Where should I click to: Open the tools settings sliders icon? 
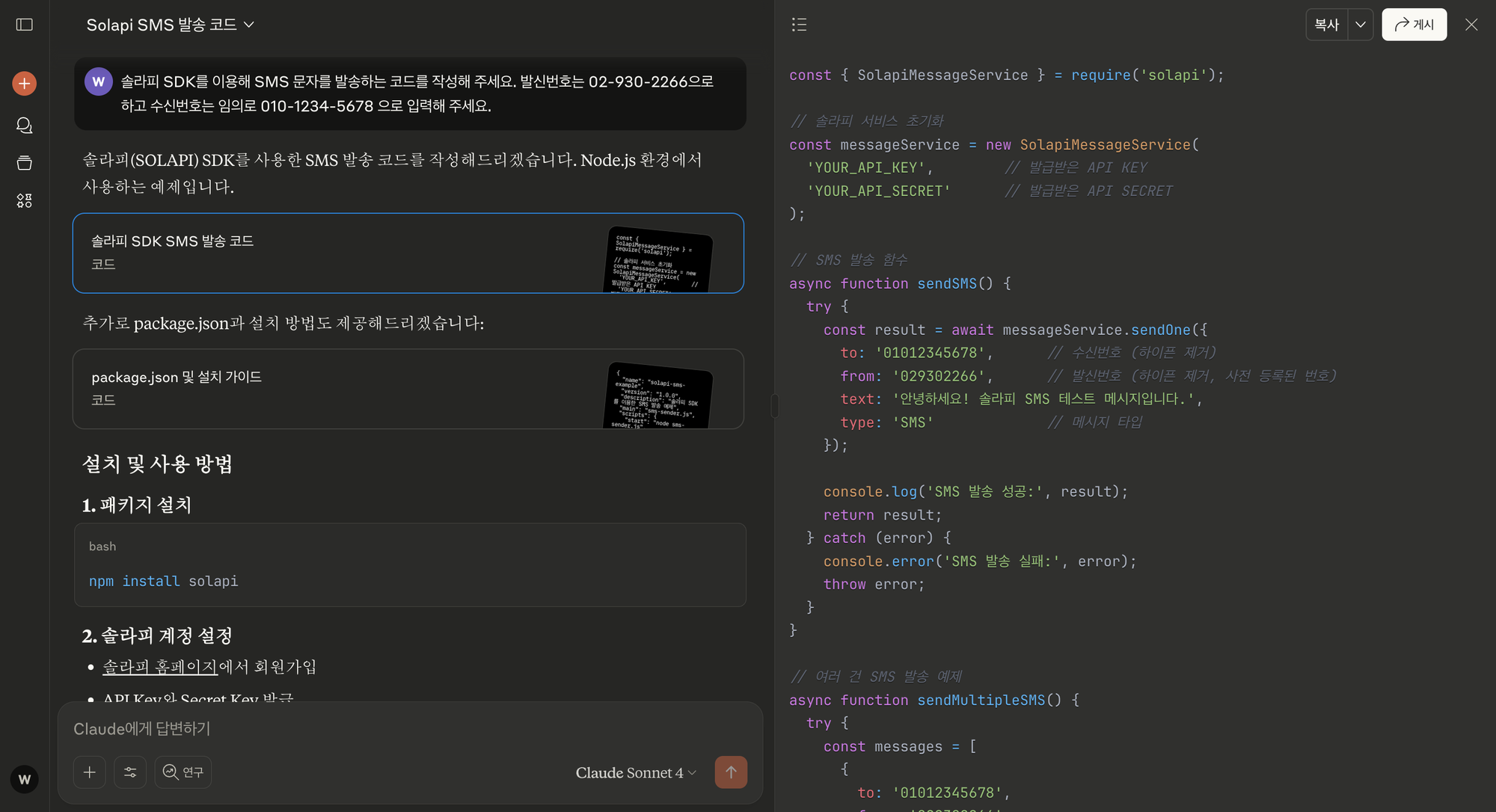coord(130,772)
